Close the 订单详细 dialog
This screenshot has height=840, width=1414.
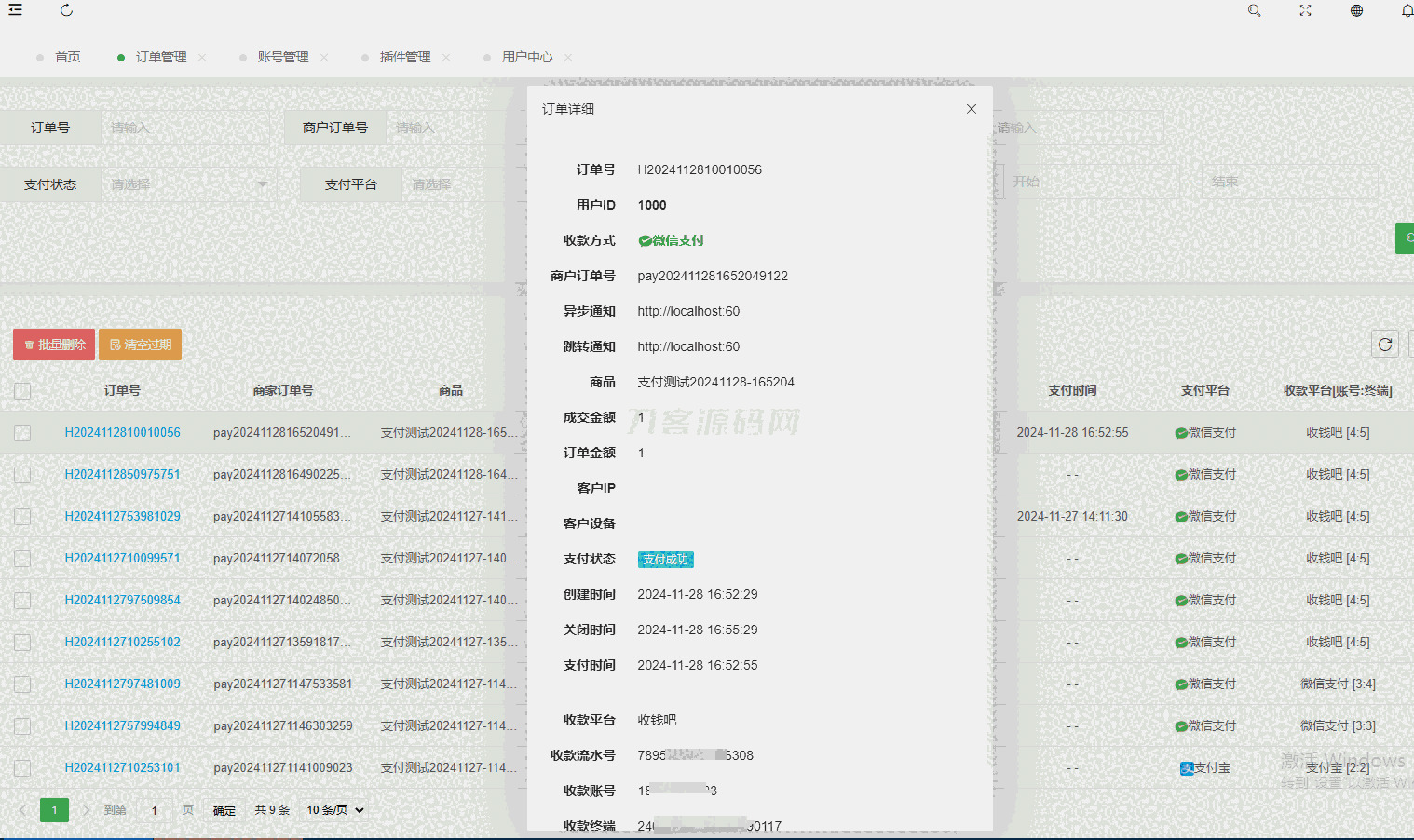(972, 109)
